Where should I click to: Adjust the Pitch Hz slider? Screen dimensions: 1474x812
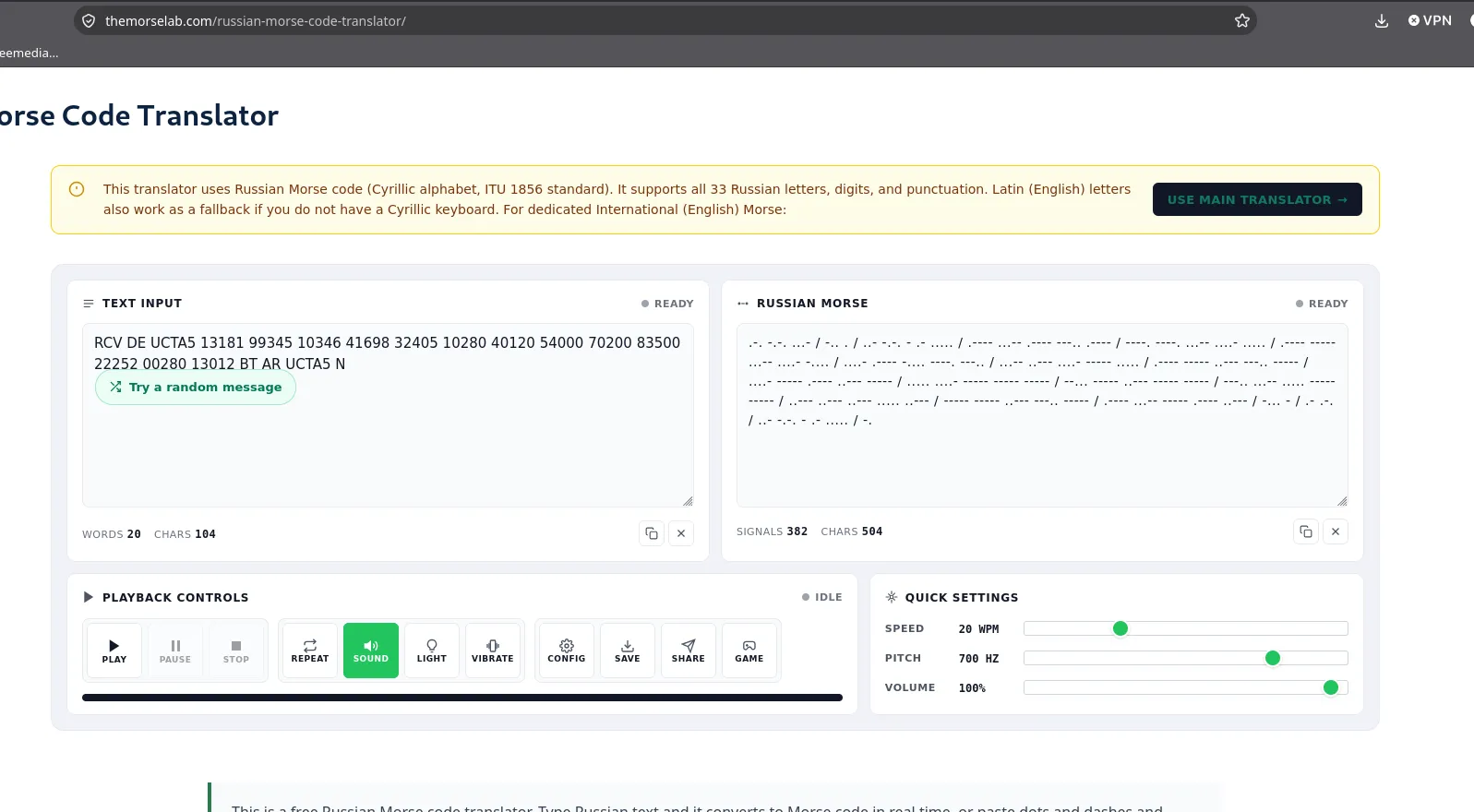click(x=1185, y=658)
